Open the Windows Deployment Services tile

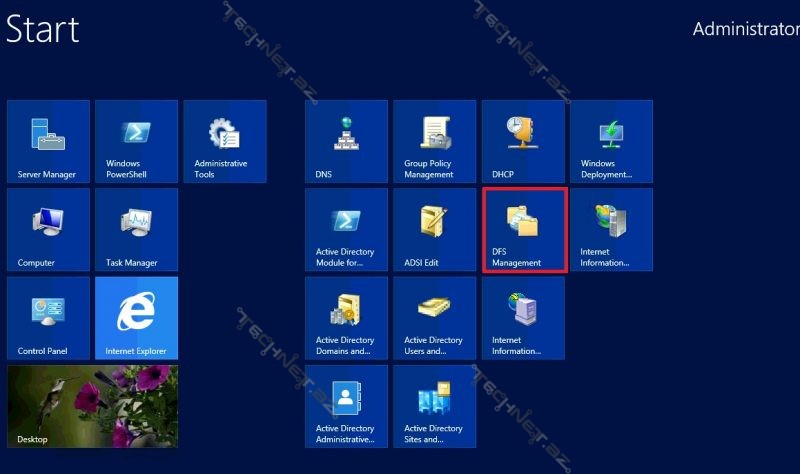click(611, 141)
